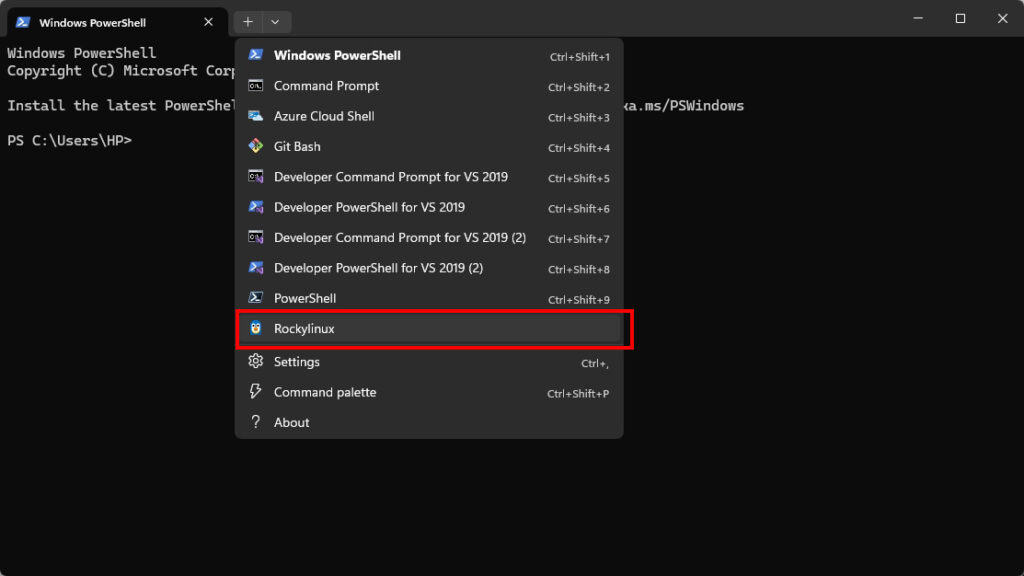Click the Developer PowerShell for VS 2019 icon

(x=255, y=206)
